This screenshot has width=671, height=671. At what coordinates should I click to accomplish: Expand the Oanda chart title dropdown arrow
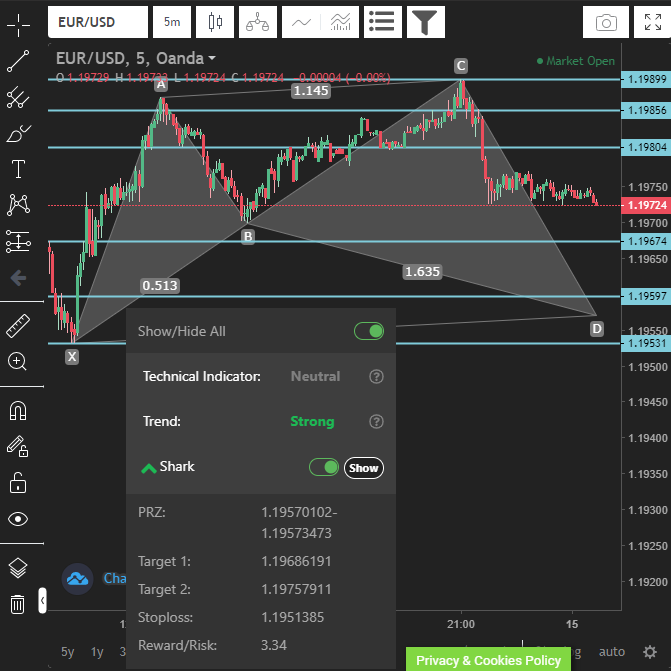[212, 58]
